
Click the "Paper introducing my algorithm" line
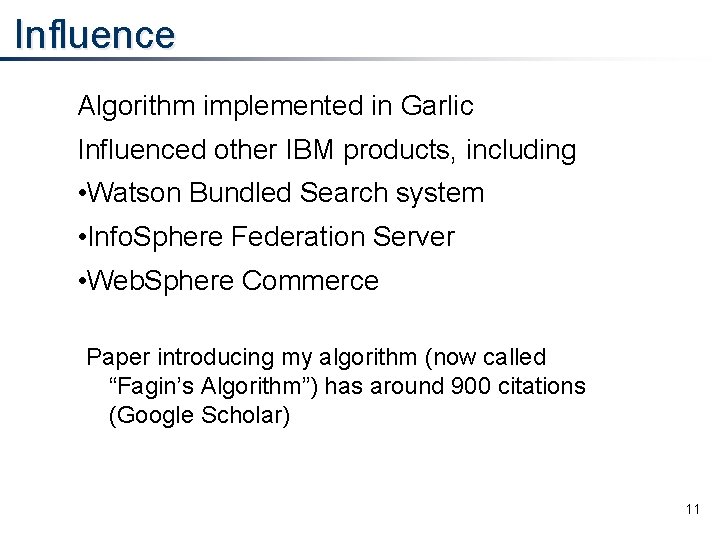316,357
